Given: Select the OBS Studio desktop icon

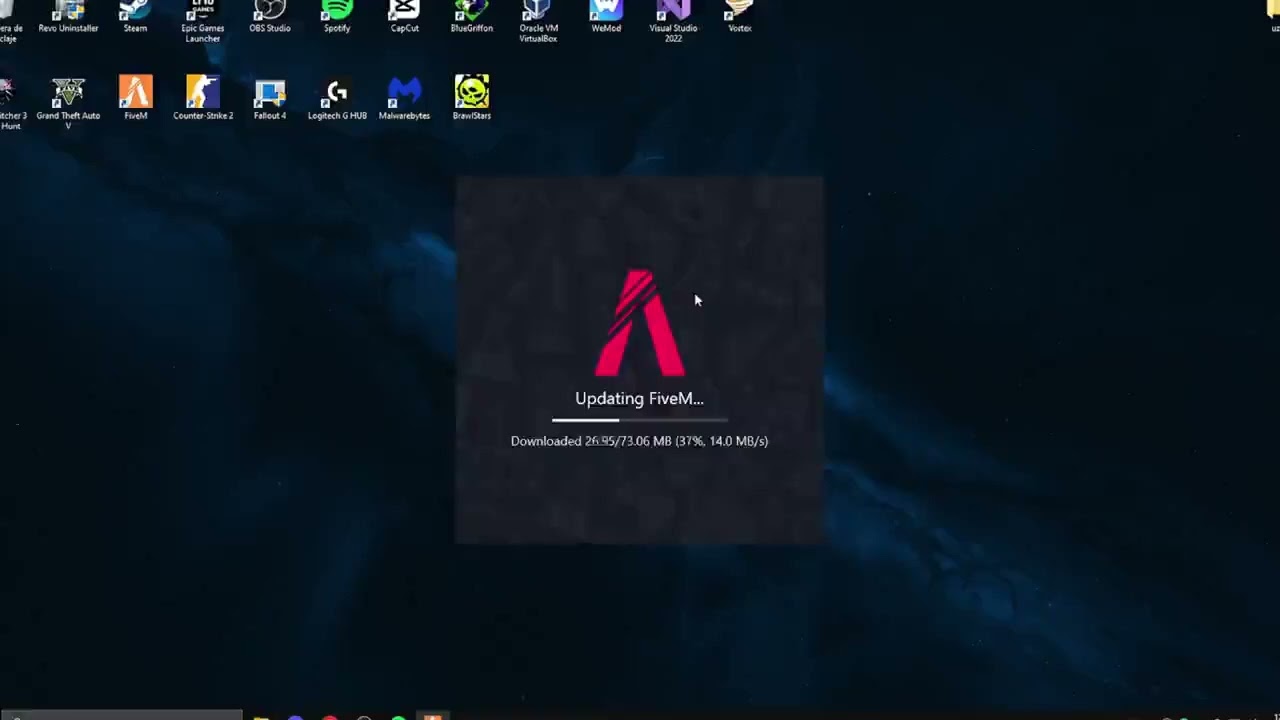Looking at the screenshot, I should (x=270, y=17).
